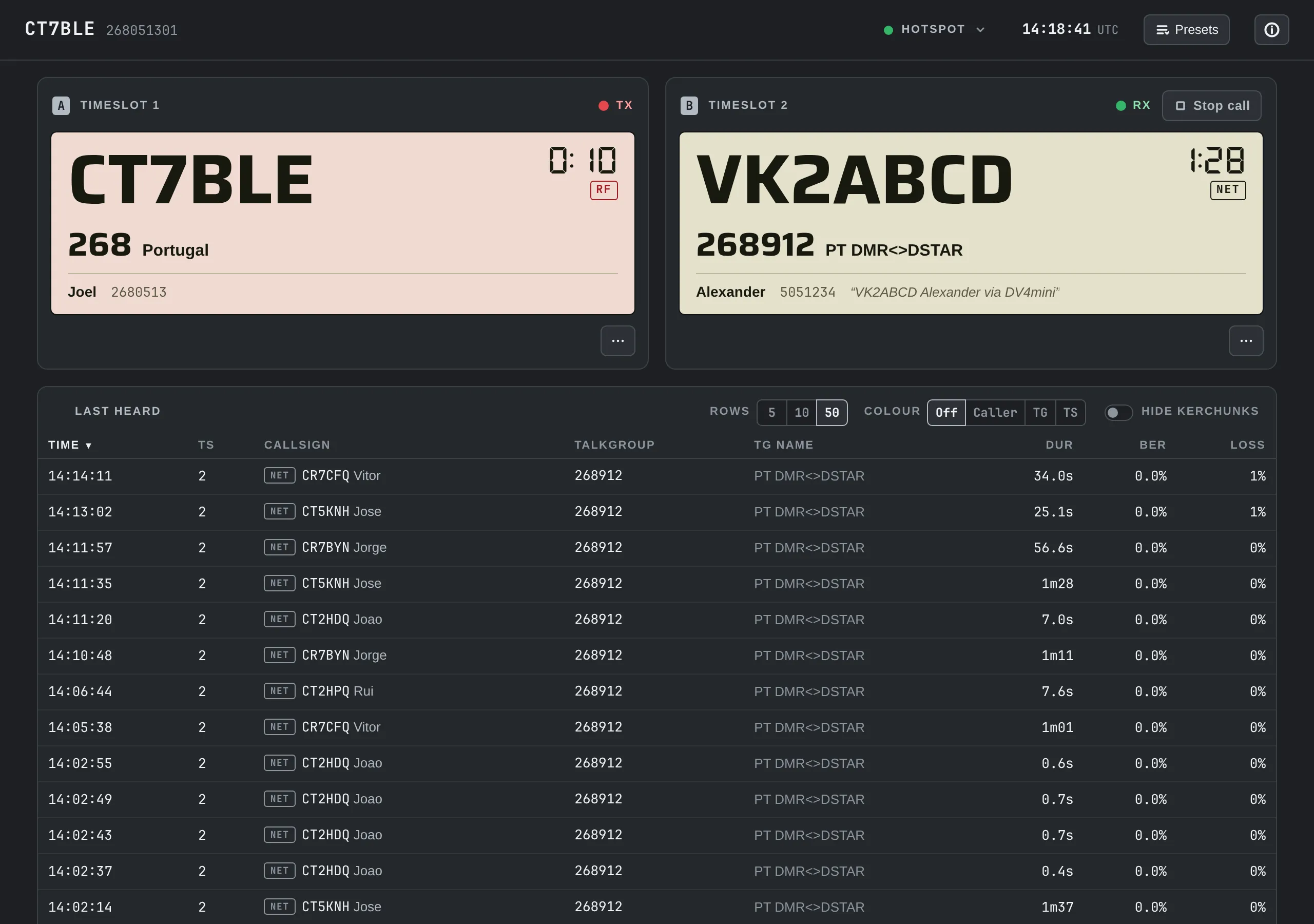Click NET badge in the 14:14:11 row
This screenshot has height=924, width=1314.
coord(279,476)
